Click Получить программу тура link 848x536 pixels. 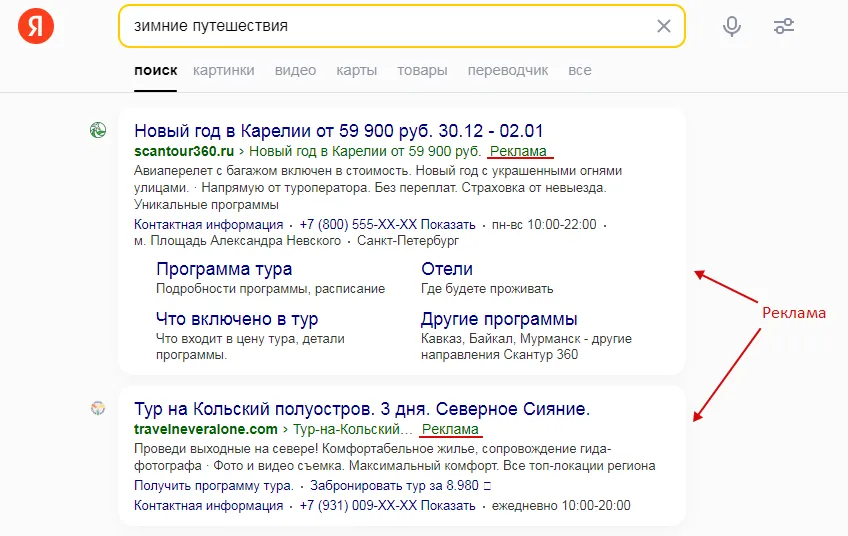pos(214,486)
